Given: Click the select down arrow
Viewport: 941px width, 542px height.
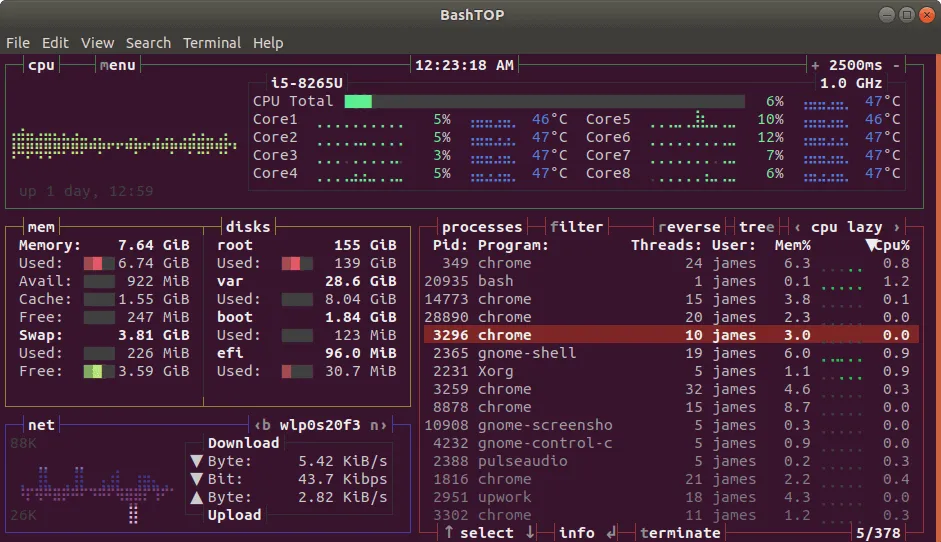Looking at the screenshot, I should (530, 532).
